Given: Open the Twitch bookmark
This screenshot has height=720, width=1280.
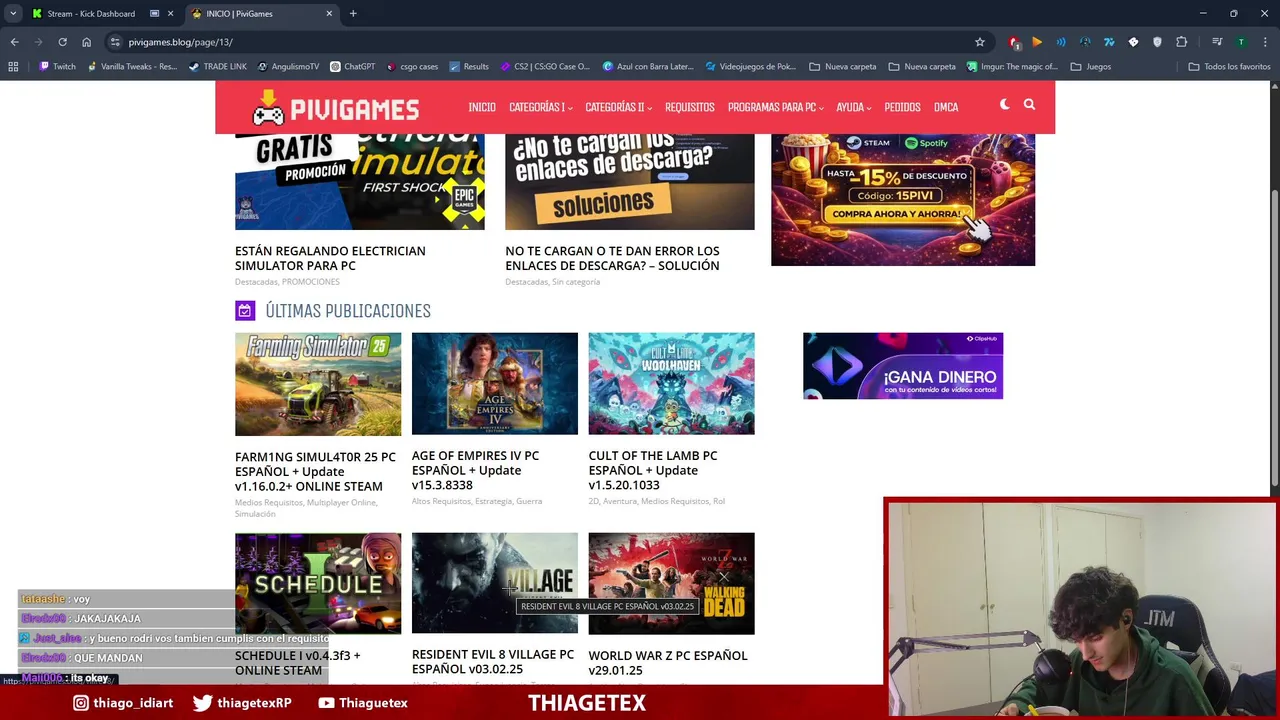Looking at the screenshot, I should click(57, 67).
